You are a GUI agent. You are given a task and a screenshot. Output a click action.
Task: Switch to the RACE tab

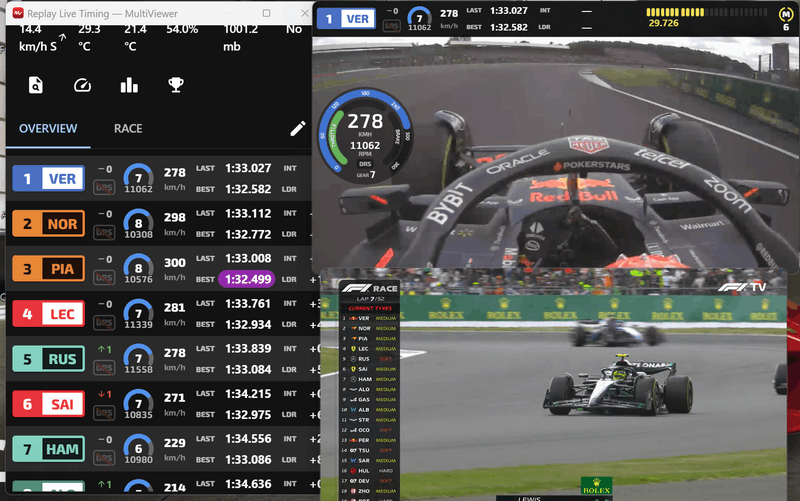point(128,129)
